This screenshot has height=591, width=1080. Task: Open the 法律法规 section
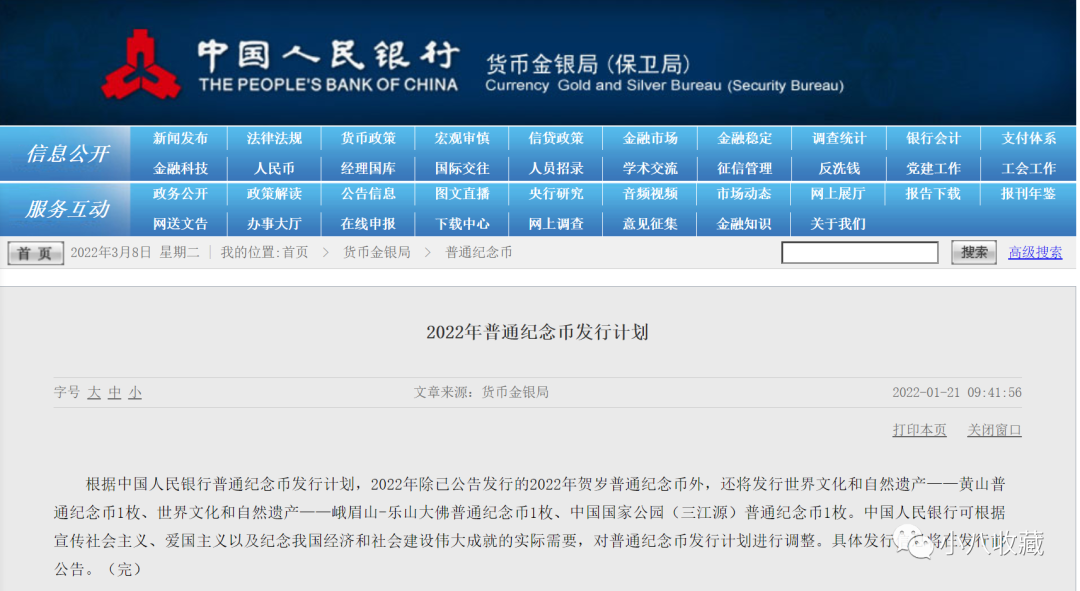click(x=274, y=138)
